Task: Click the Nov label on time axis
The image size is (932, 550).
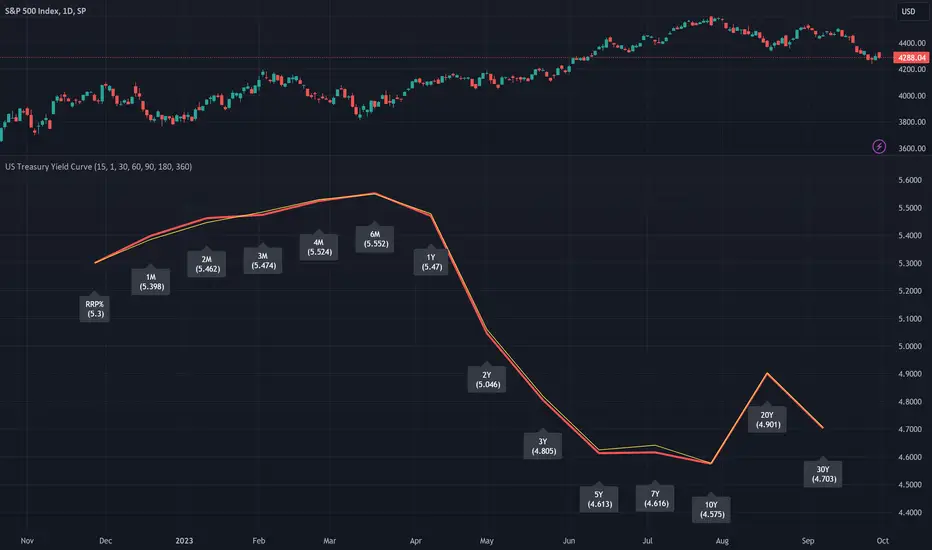Action: (27, 540)
